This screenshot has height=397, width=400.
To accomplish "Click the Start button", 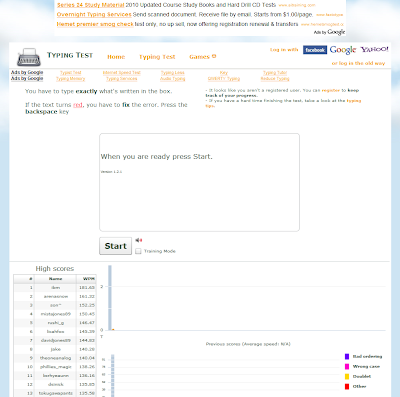I will [x=116, y=246].
